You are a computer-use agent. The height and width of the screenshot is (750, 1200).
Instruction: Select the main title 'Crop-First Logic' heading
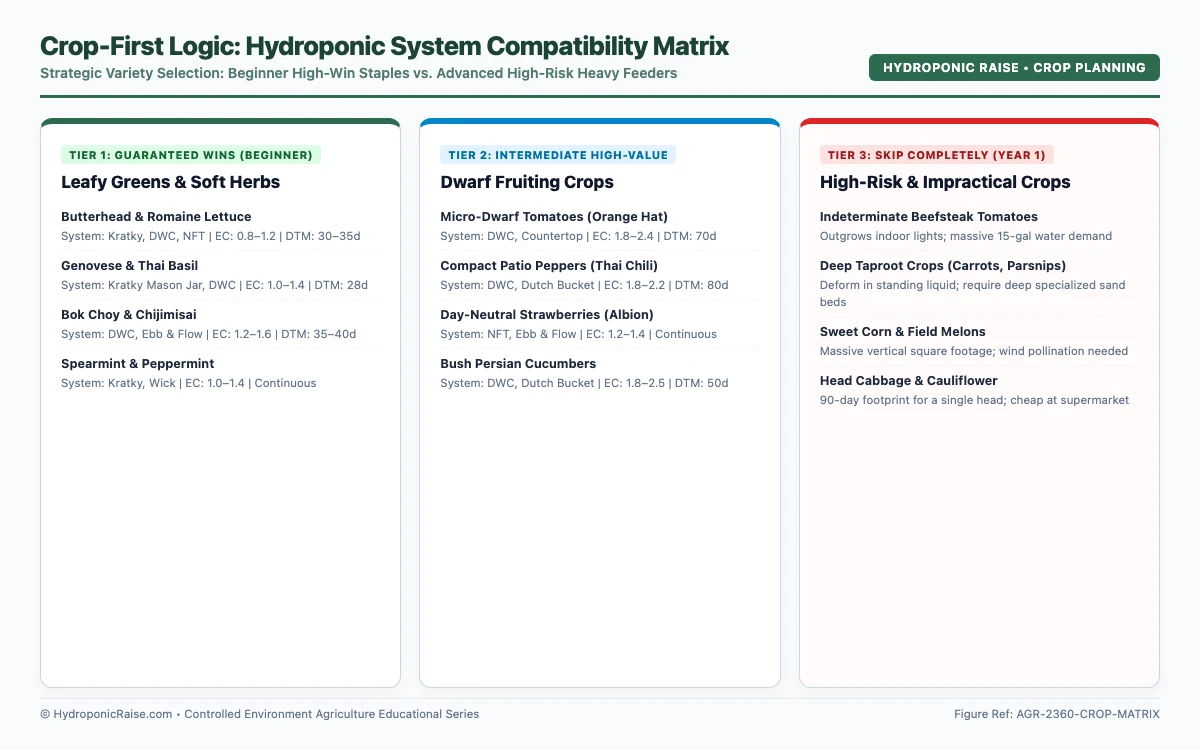[385, 46]
